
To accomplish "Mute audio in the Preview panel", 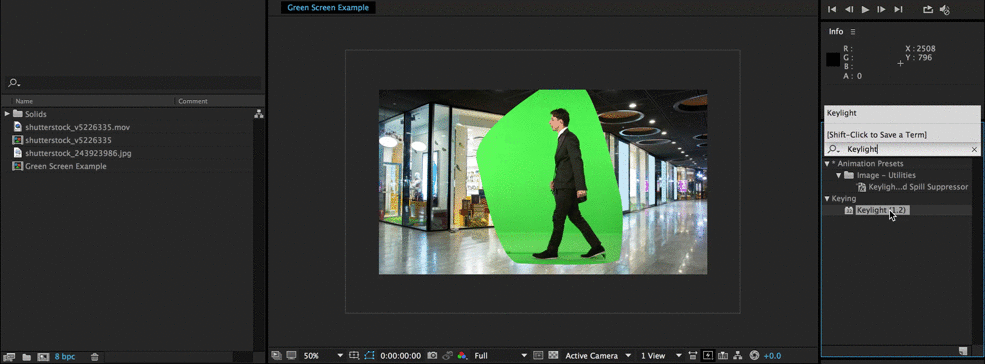I will [x=945, y=9].
